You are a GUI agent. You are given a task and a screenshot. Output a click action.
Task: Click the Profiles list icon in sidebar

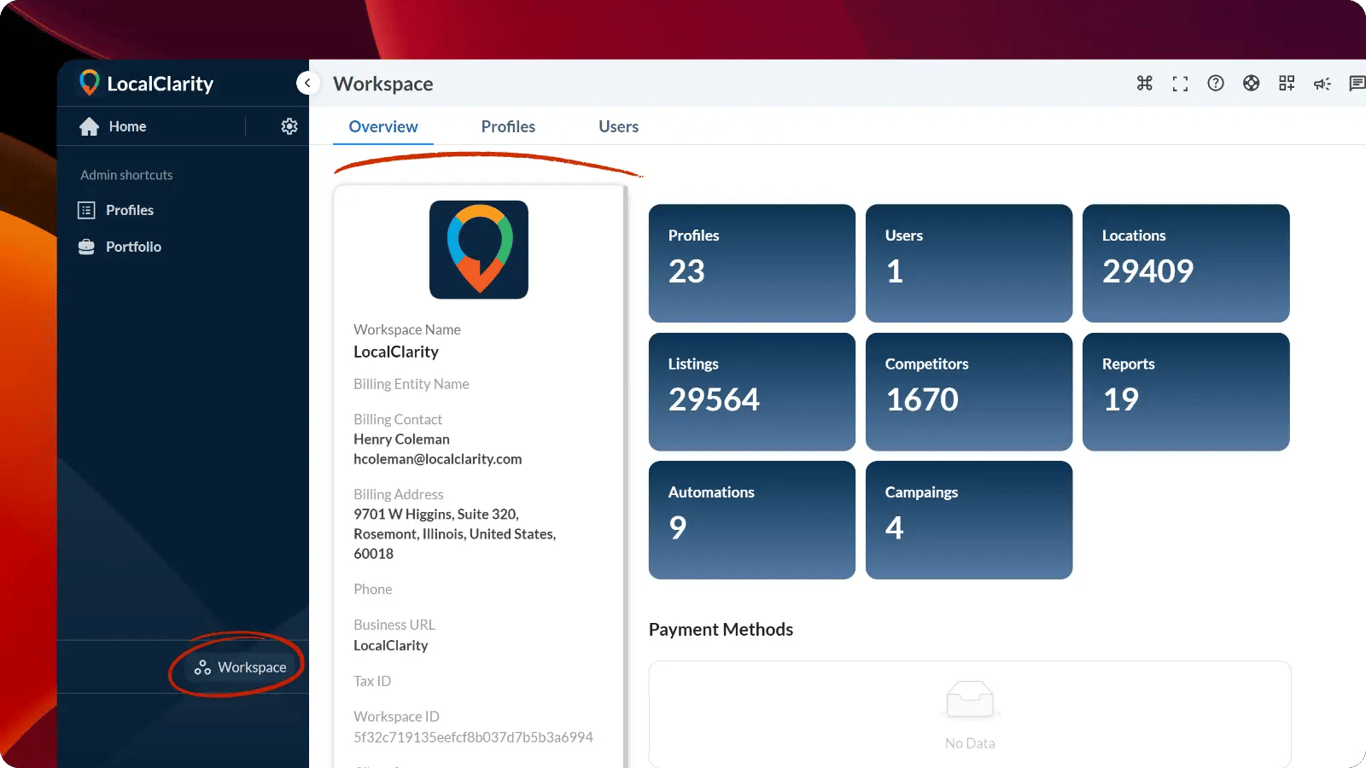click(87, 210)
